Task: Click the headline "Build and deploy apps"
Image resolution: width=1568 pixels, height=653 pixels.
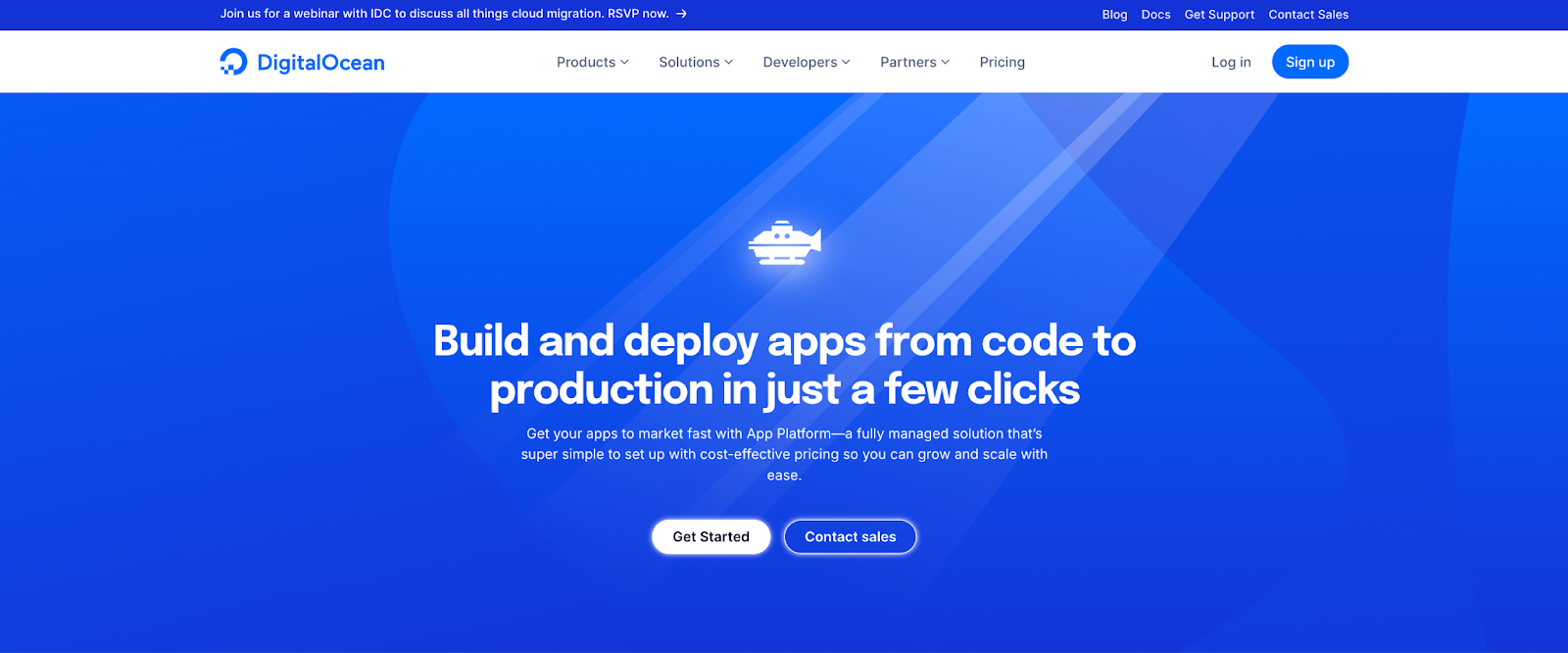Action: 784,365
